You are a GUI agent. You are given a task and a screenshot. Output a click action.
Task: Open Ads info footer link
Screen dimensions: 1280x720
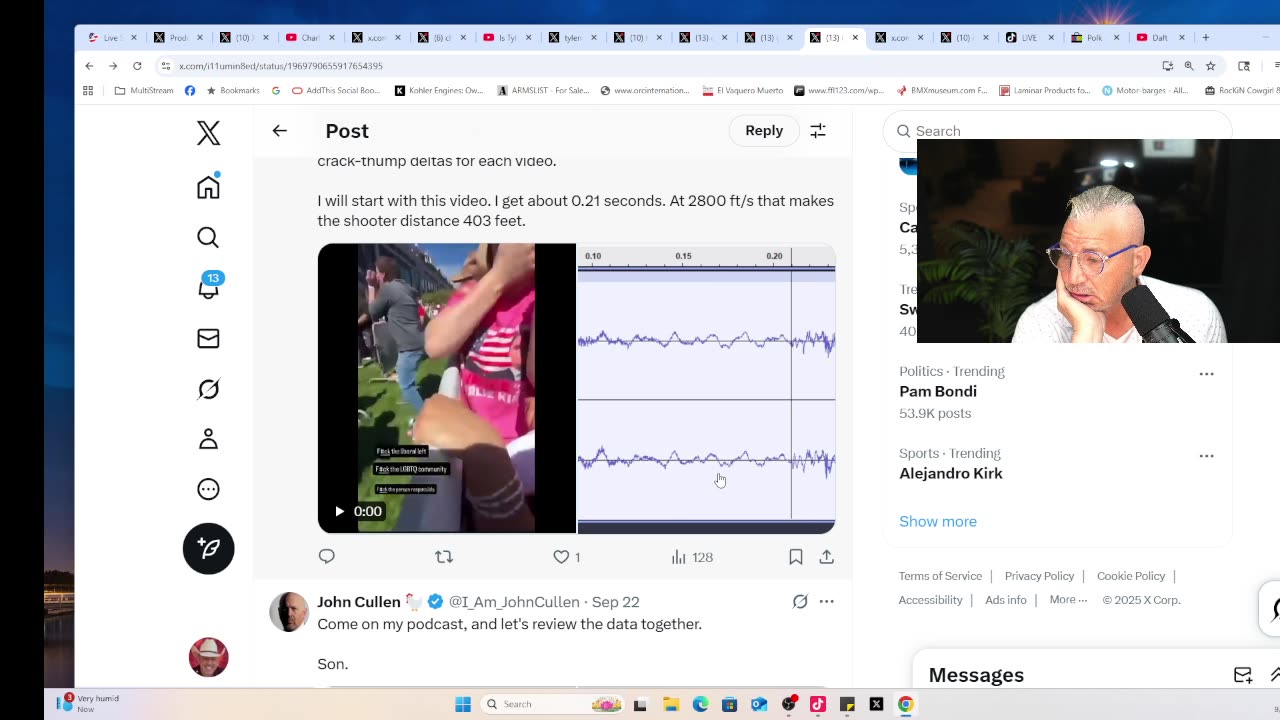[x=1005, y=600]
